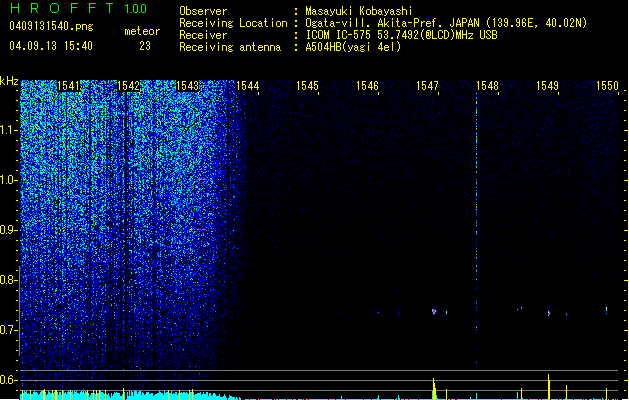Click the tall yellow power spike near 1549
Image resolution: width=629 pixels, height=400 pixels.
(x=548, y=387)
